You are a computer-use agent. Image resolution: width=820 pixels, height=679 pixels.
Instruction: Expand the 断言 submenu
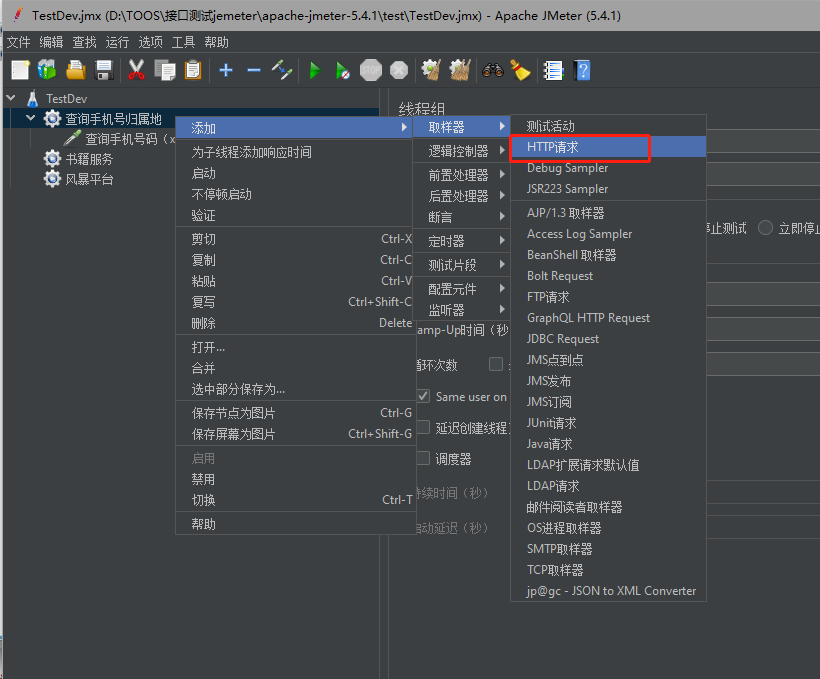click(x=461, y=217)
